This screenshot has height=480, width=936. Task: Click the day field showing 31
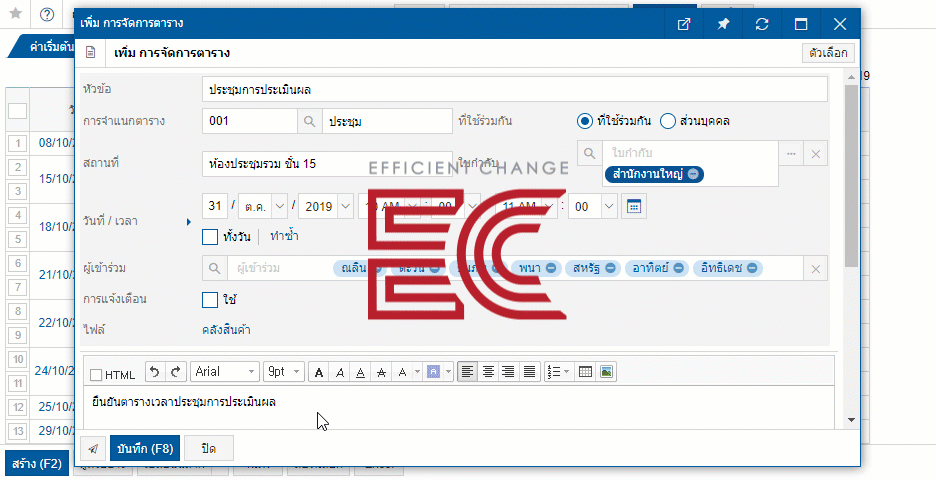click(215, 206)
